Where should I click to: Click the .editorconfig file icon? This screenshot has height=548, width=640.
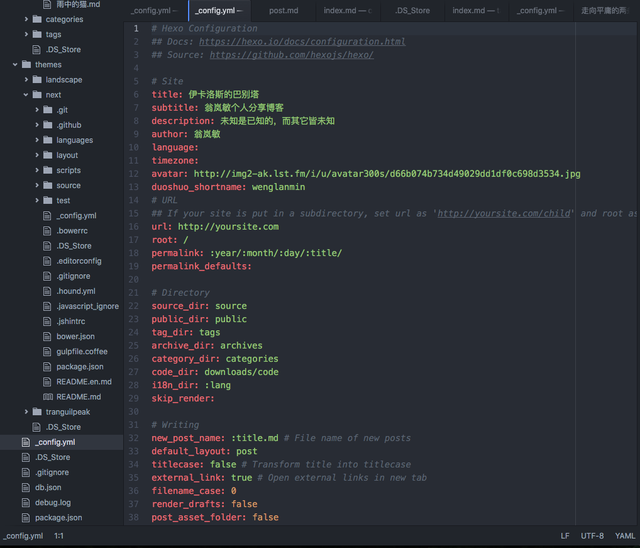coord(47,261)
